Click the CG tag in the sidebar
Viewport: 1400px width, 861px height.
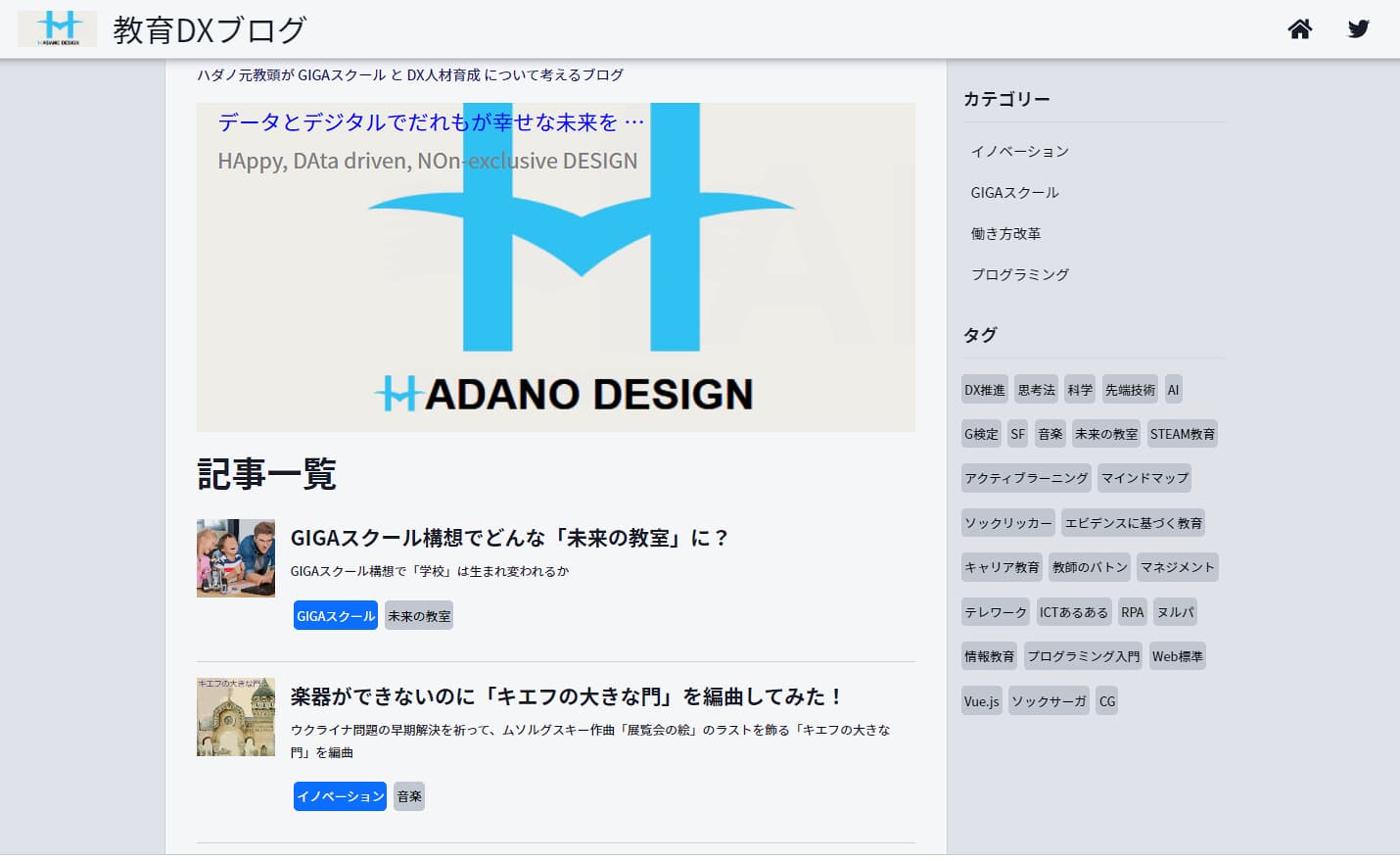[1106, 700]
